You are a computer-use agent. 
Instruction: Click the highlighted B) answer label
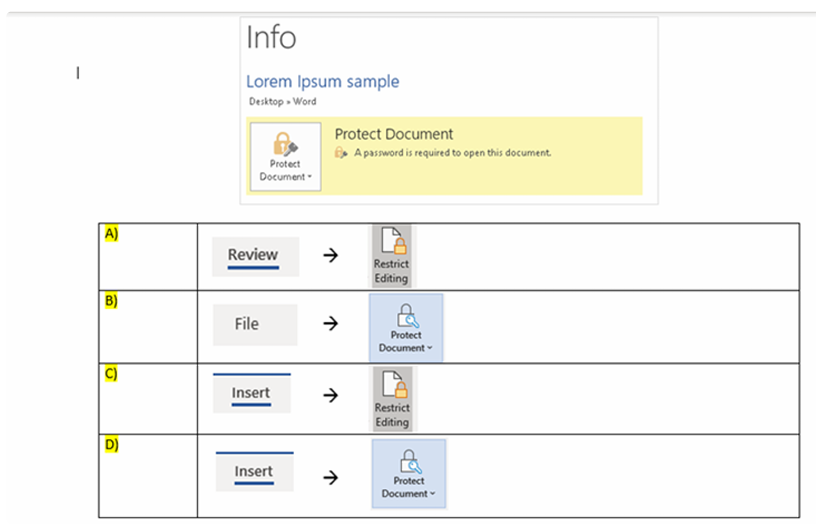111,301
